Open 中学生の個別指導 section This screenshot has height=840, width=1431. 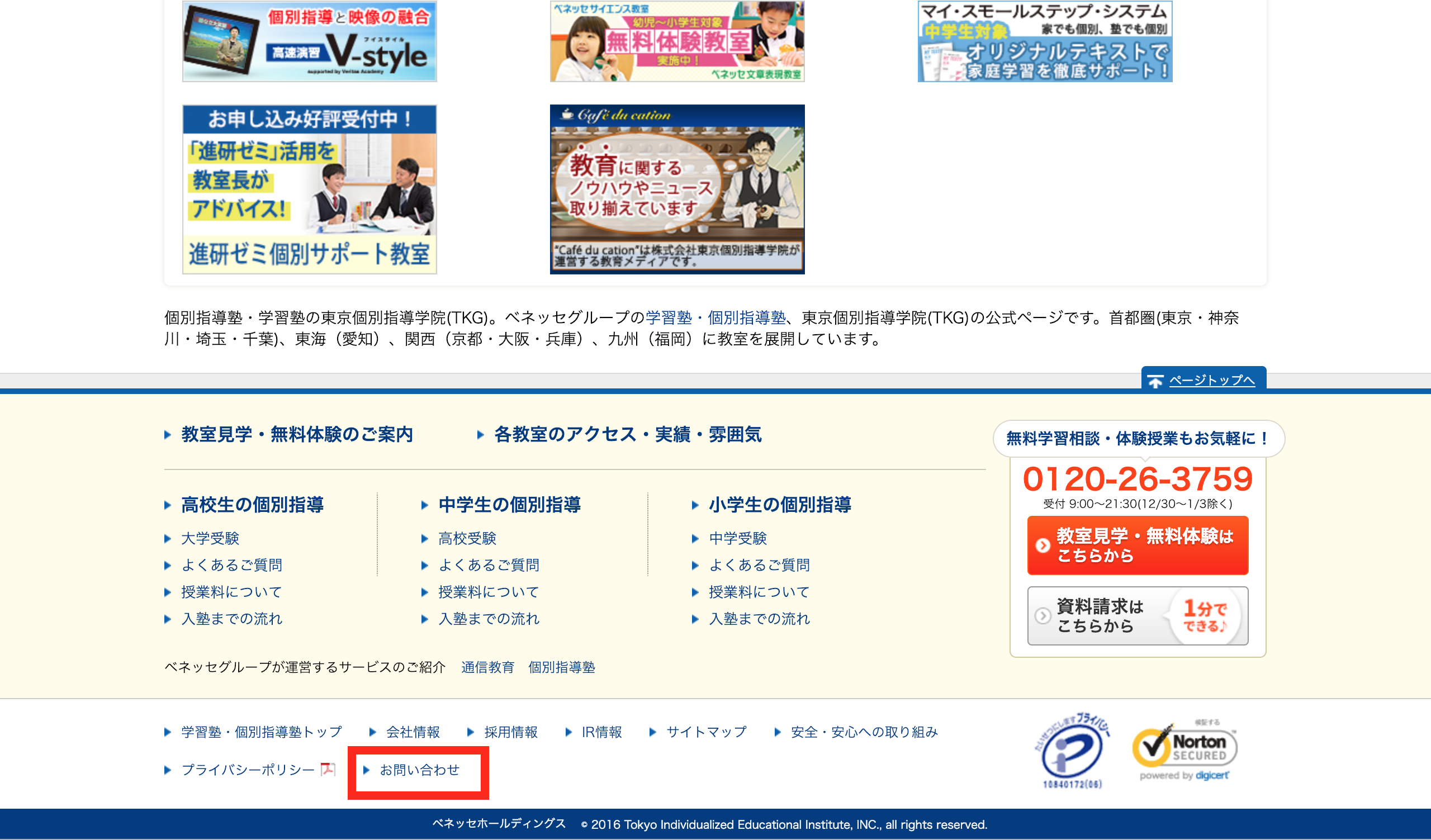click(509, 504)
